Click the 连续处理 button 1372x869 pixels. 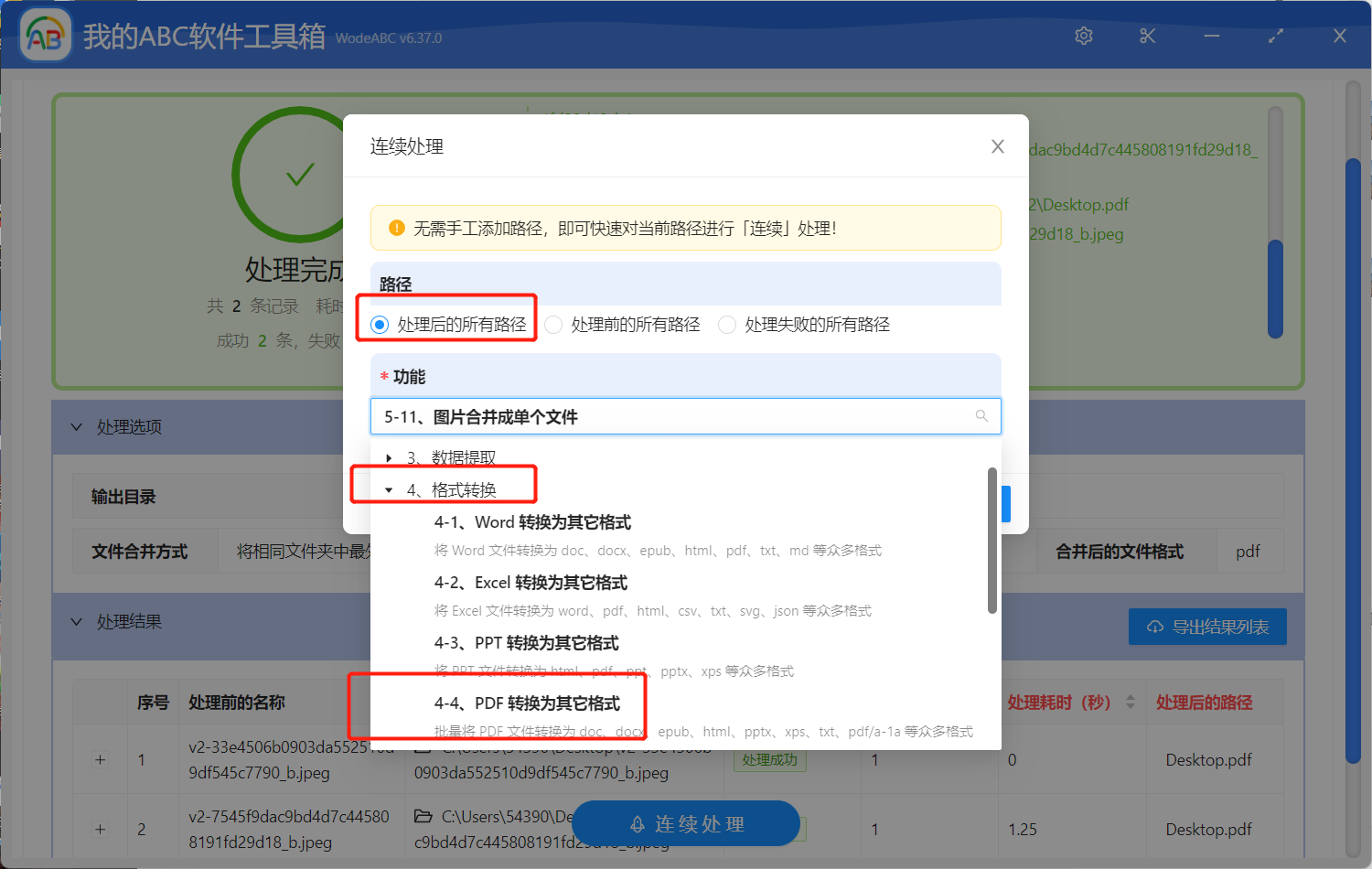(x=685, y=823)
